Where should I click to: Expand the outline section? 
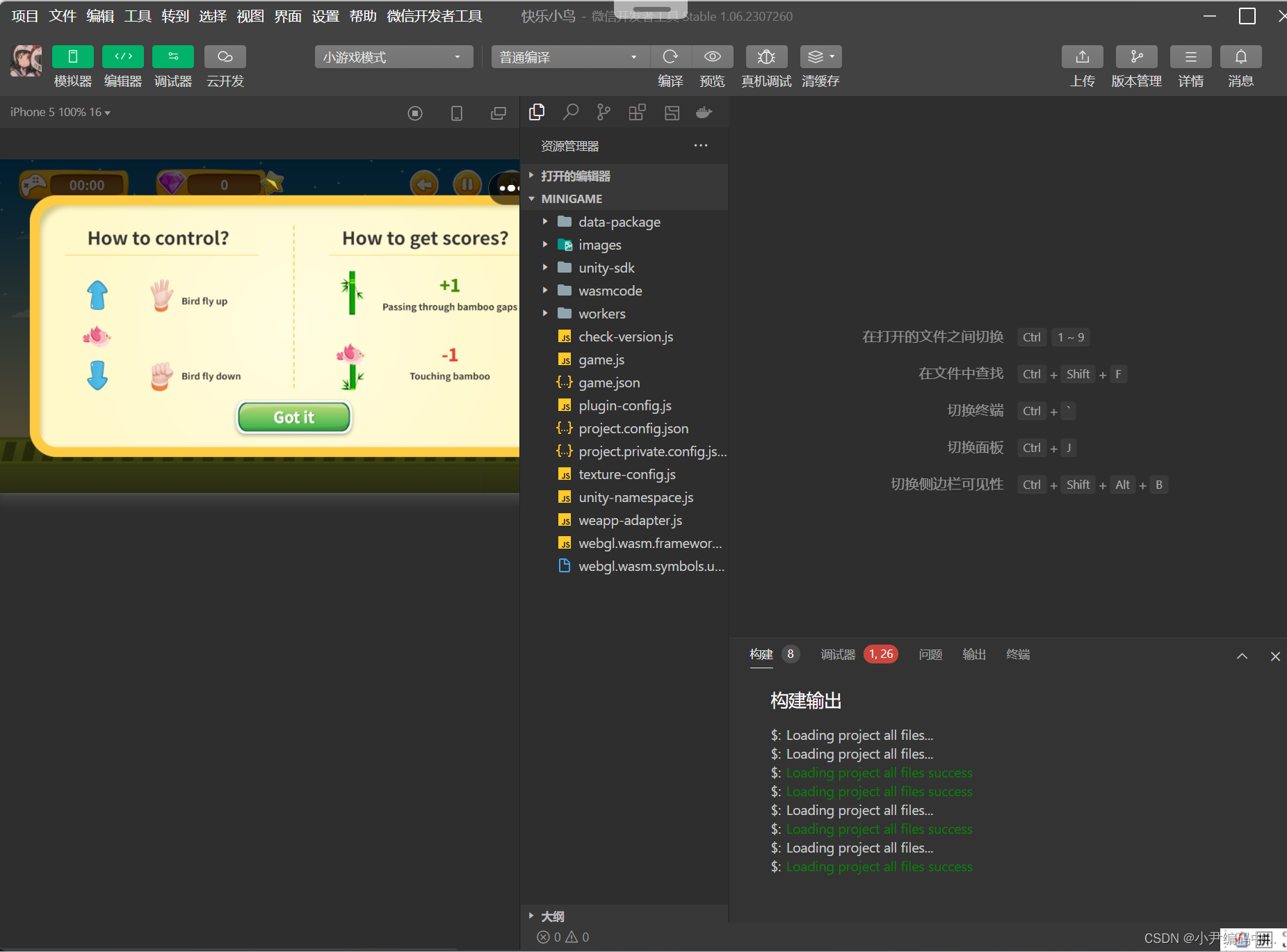[624, 917]
